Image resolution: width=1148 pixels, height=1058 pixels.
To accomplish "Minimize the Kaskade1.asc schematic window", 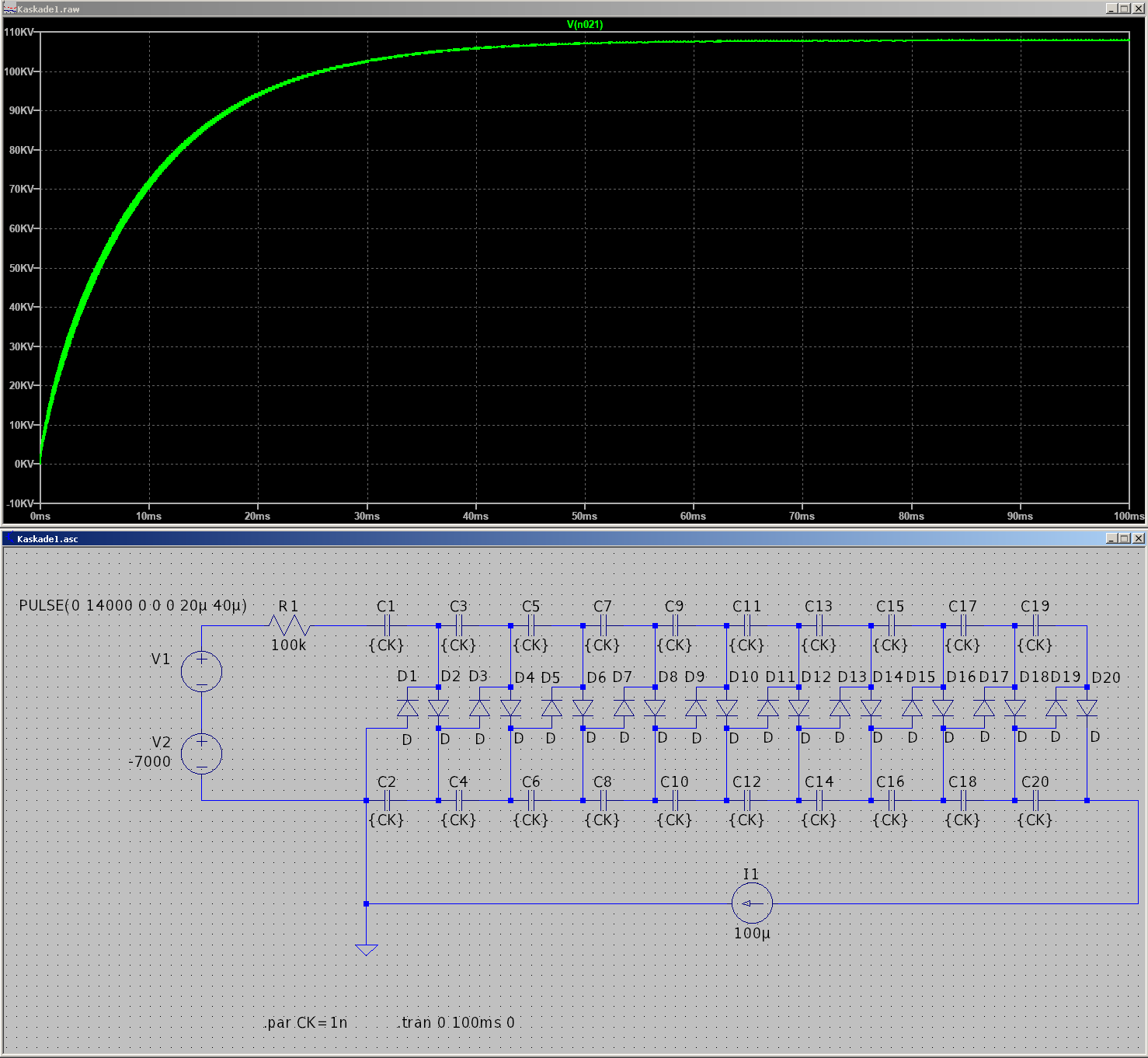I will [x=1111, y=538].
